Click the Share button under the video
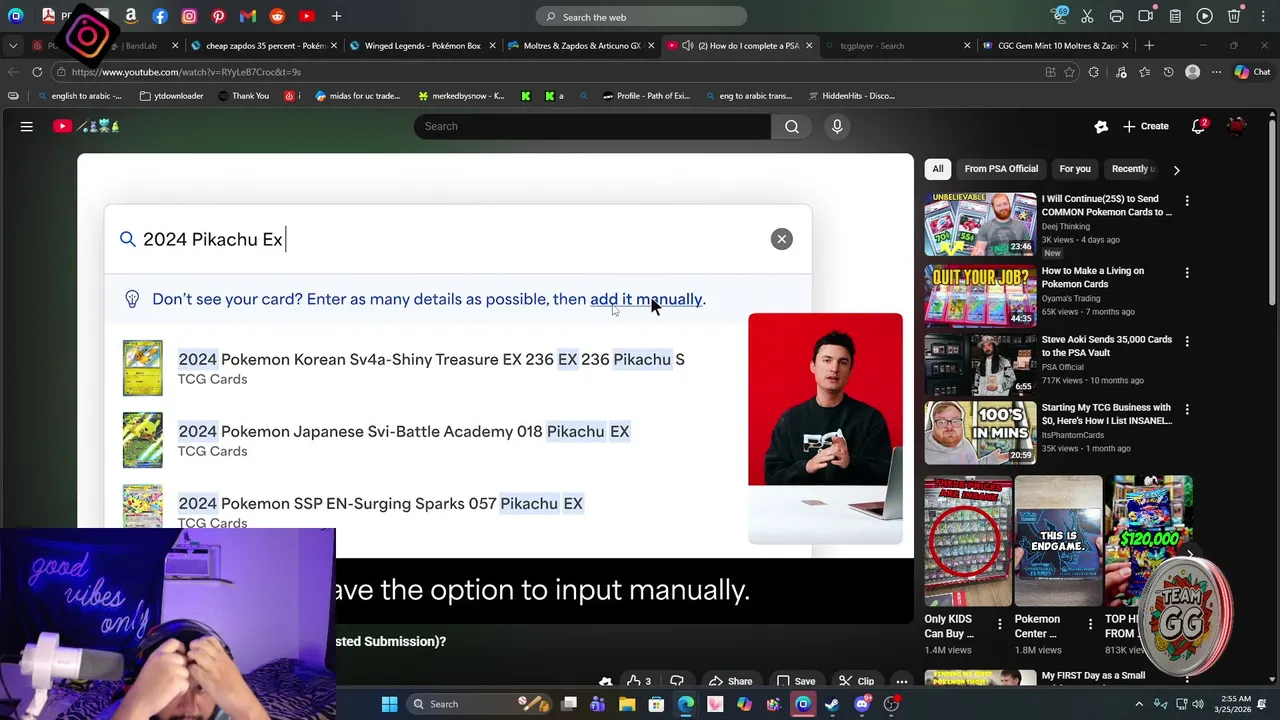This screenshot has width=1280, height=720. 730,681
